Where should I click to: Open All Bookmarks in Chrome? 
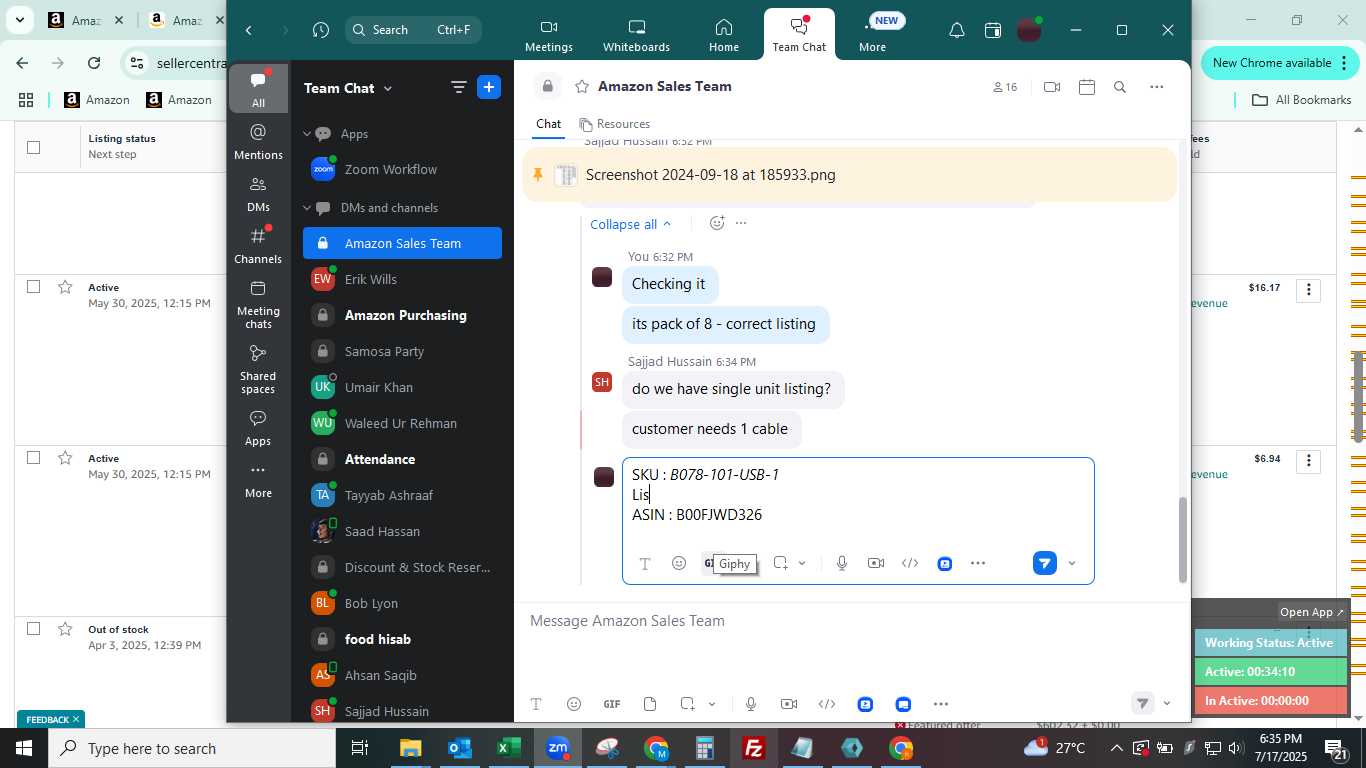(x=1302, y=100)
